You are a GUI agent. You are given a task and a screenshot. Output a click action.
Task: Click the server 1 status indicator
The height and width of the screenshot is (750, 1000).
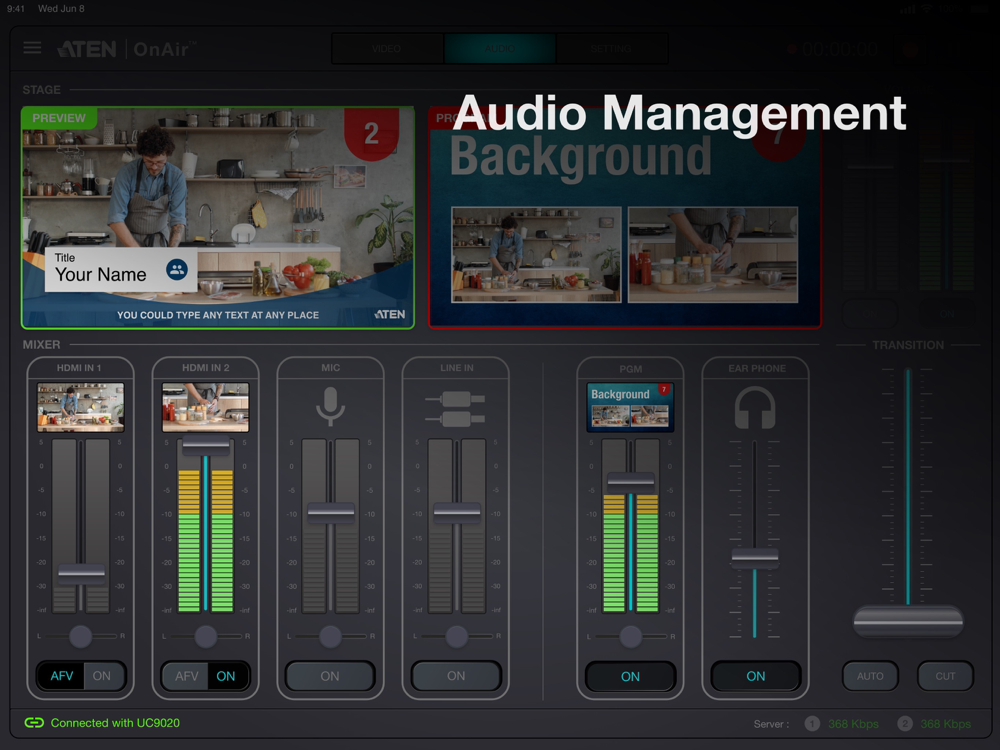(812, 724)
